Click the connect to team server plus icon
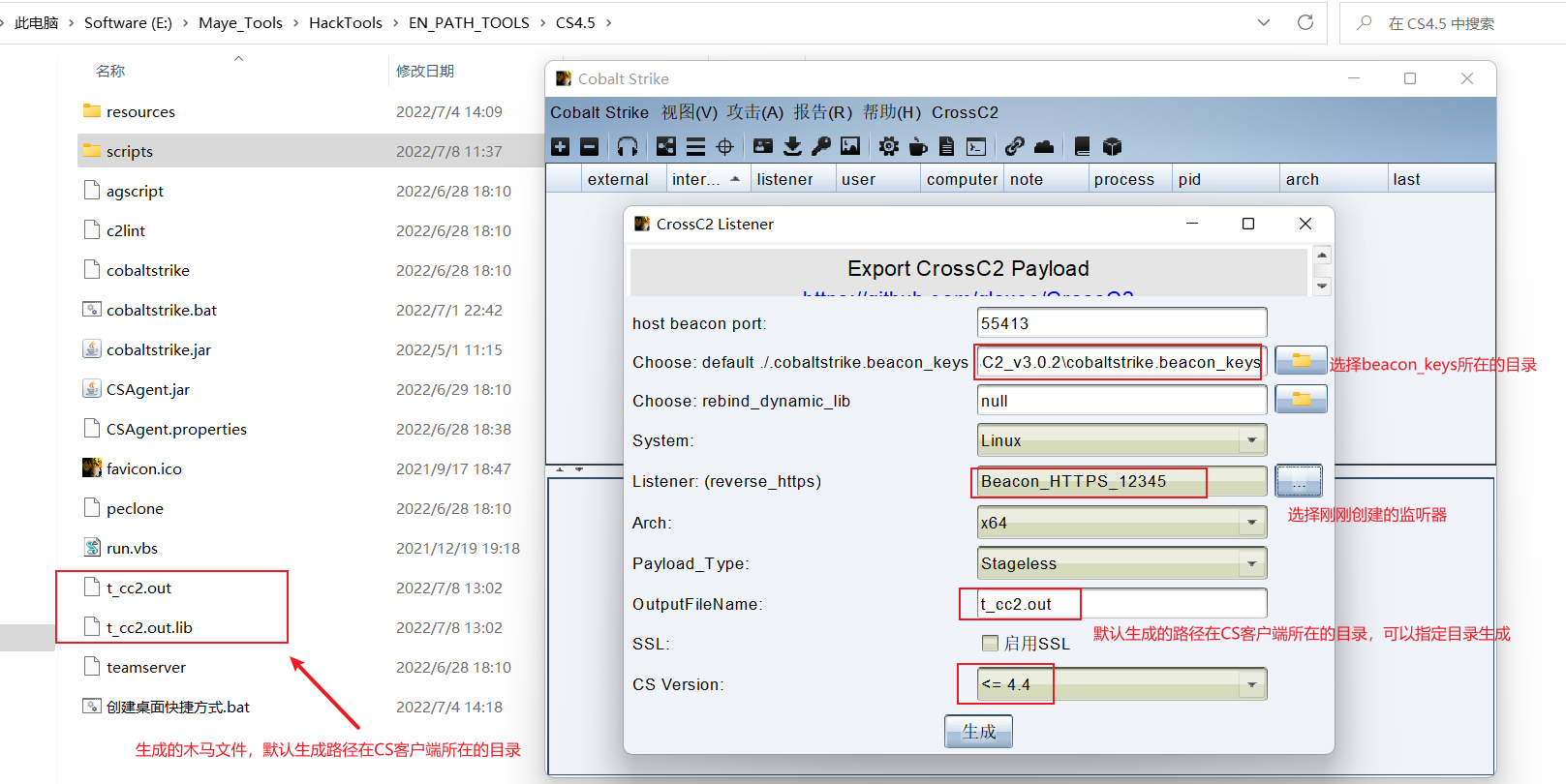Viewport: 1566px width, 784px height. point(560,146)
